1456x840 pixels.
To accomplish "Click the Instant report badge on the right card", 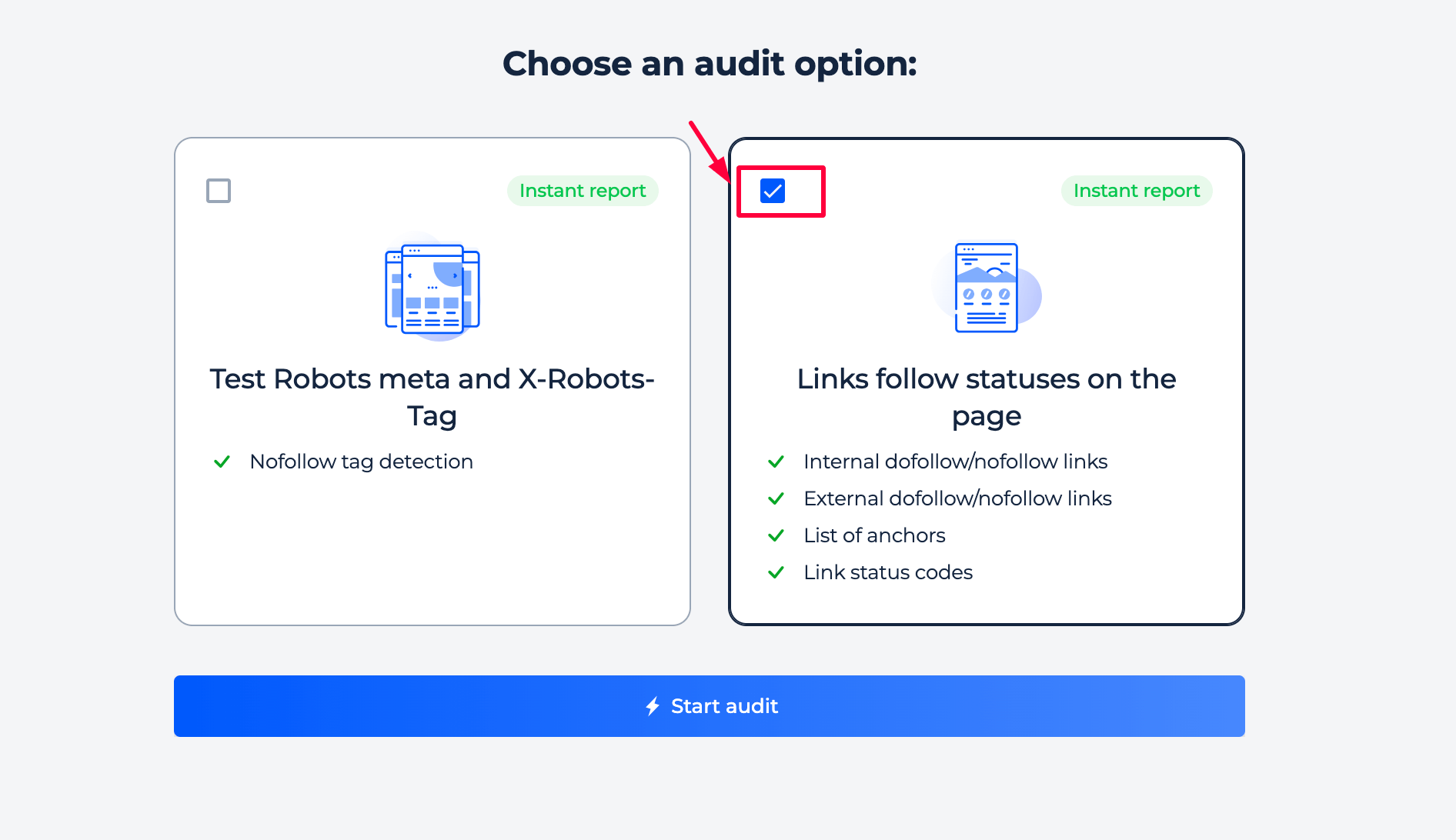I will [1137, 190].
